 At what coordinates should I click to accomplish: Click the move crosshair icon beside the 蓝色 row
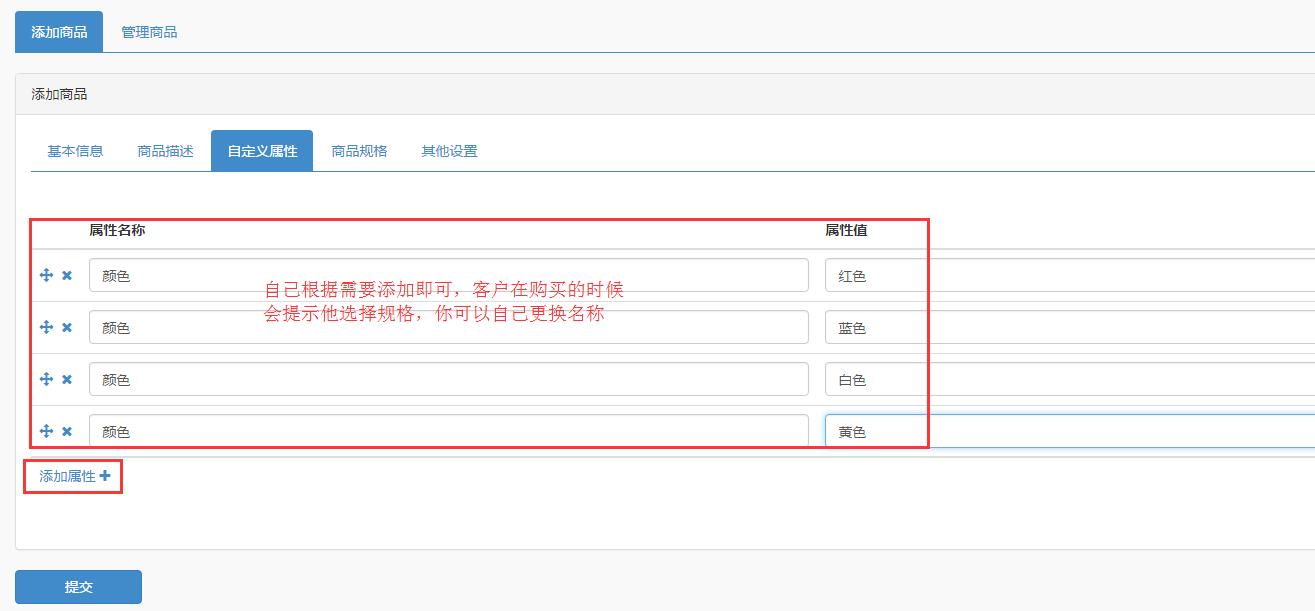[x=48, y=327]
